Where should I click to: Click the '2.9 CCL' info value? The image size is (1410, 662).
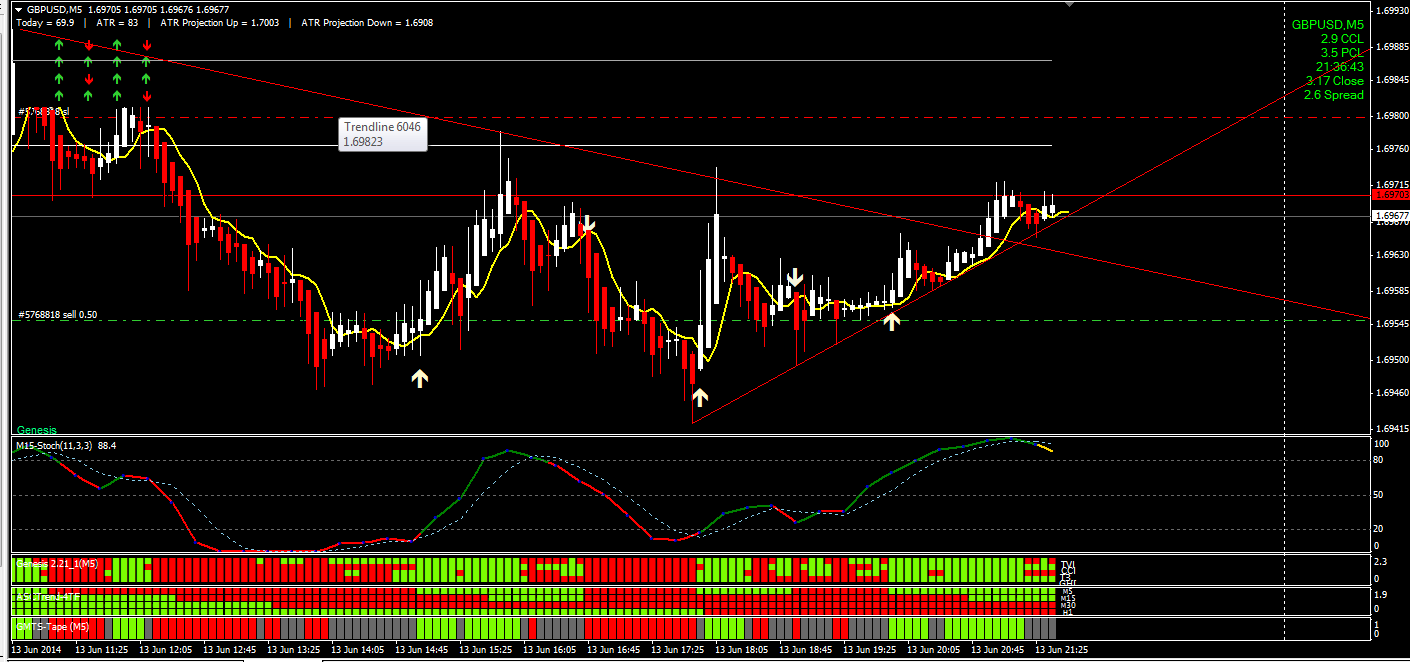tap(1342, 38)
